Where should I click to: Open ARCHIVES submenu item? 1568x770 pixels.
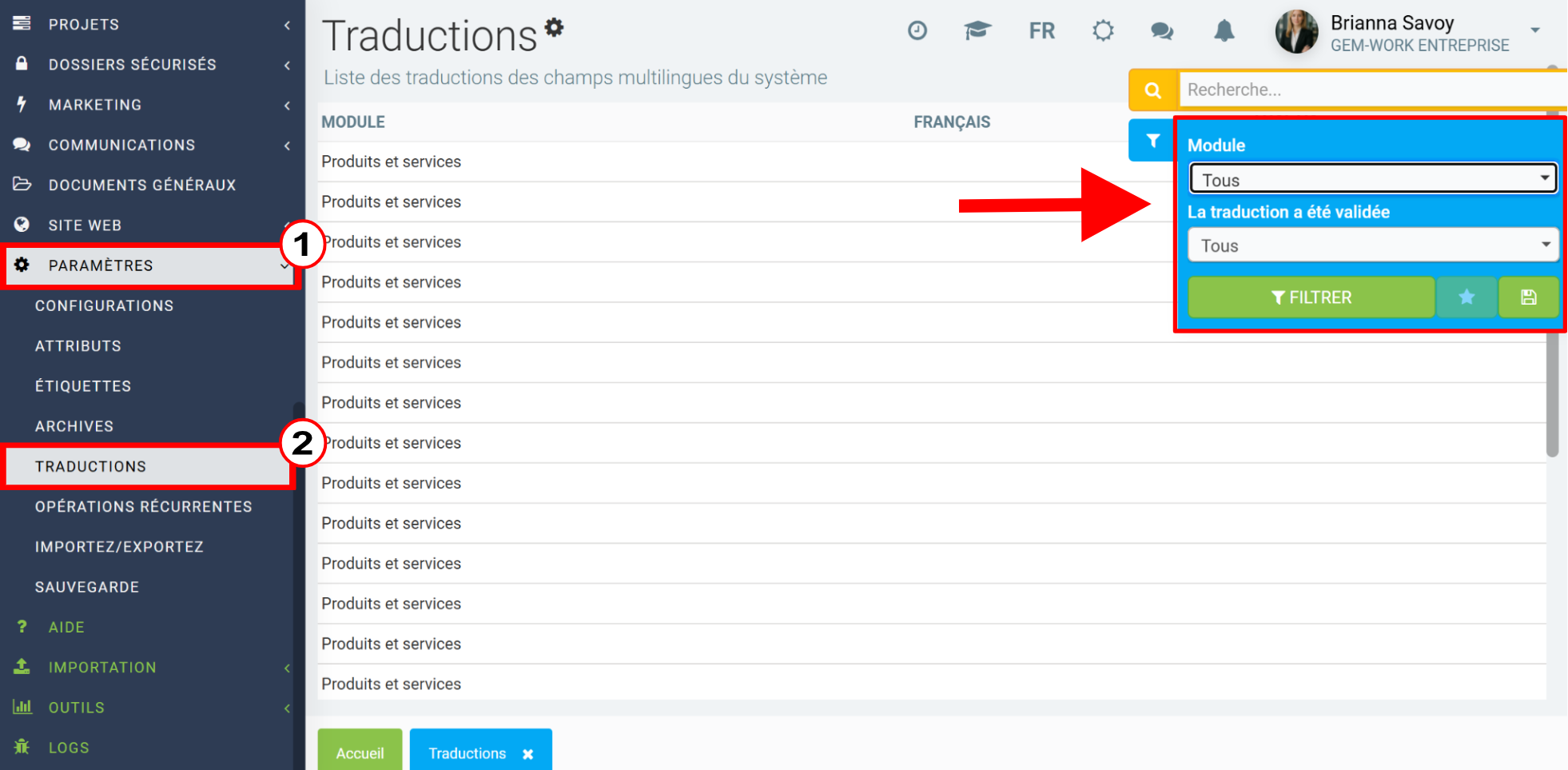click(x=74, y=426)
